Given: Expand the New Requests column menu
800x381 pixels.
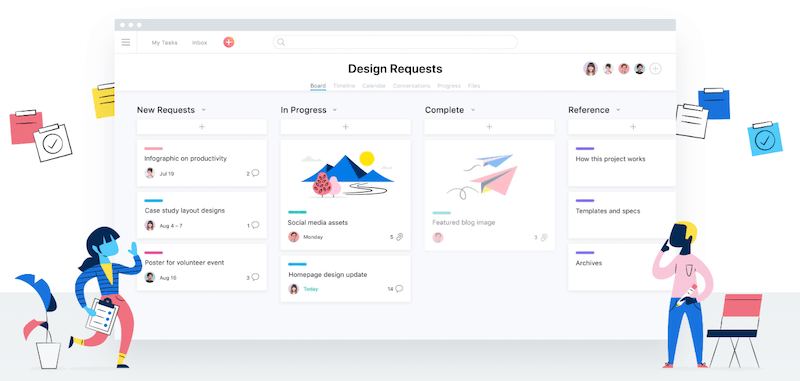Looking at the screenshot, I should click(204, 110).
